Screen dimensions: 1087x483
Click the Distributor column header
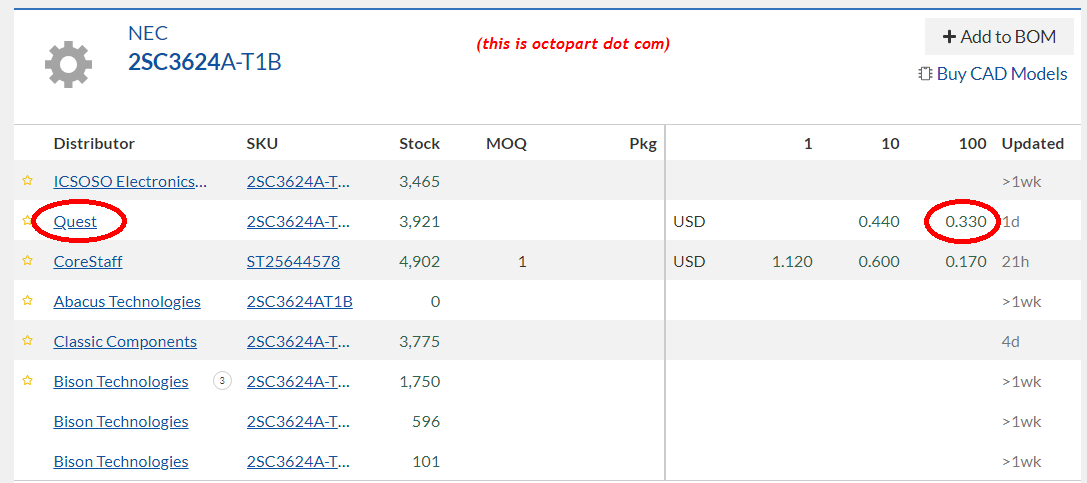(94, 143)
